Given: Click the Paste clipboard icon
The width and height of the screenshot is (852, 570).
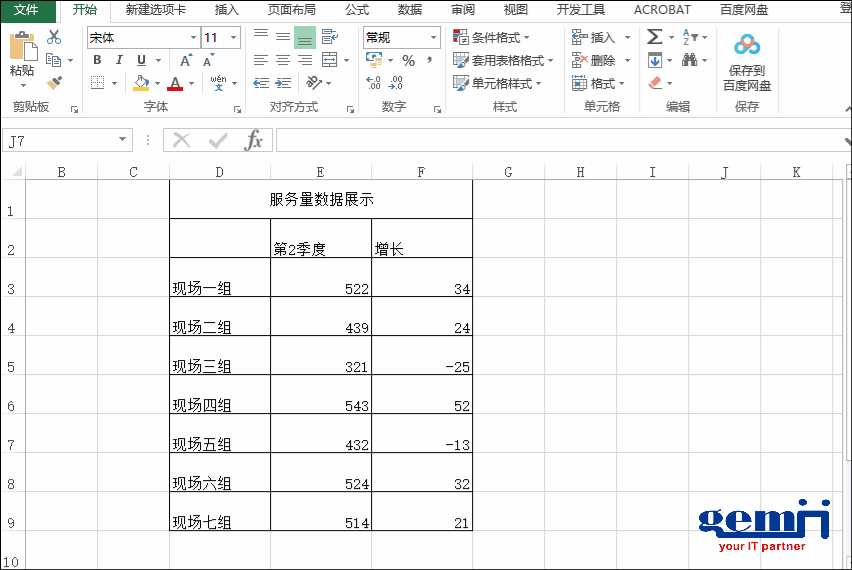Looking at the screenshot, I should point(23,47).
